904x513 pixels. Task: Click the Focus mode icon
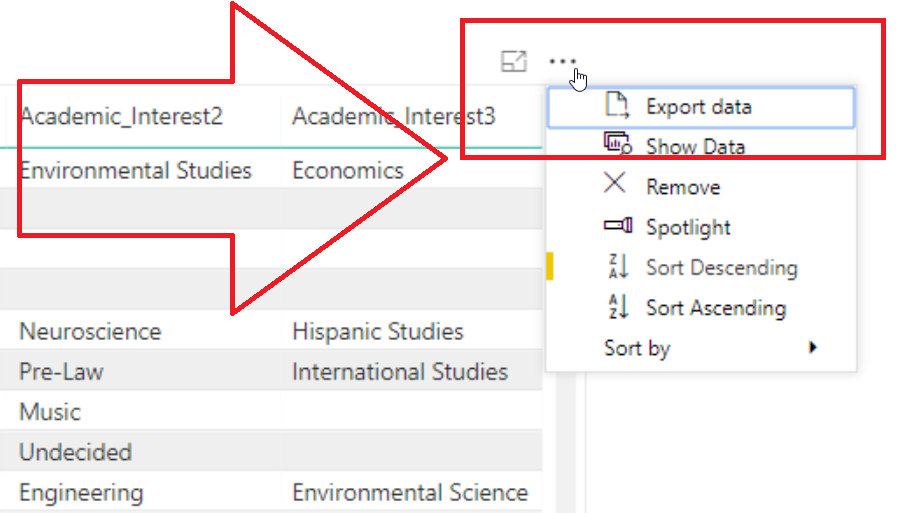[514, 61]
